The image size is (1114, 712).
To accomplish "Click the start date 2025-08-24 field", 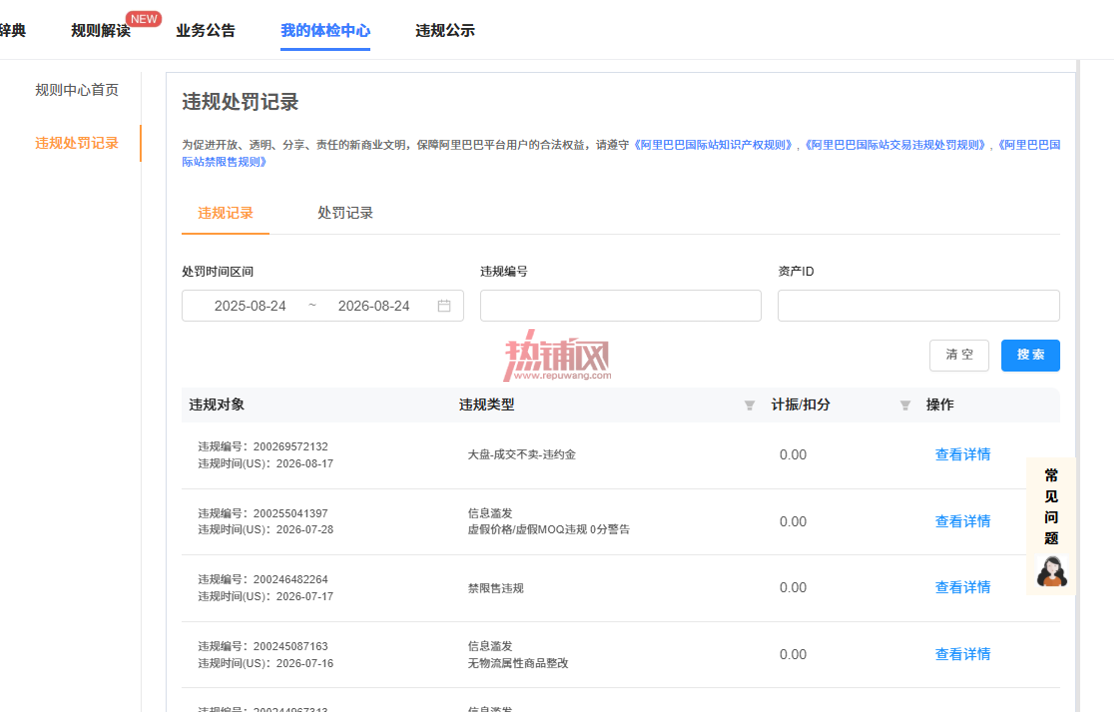I will coord(250,306).
